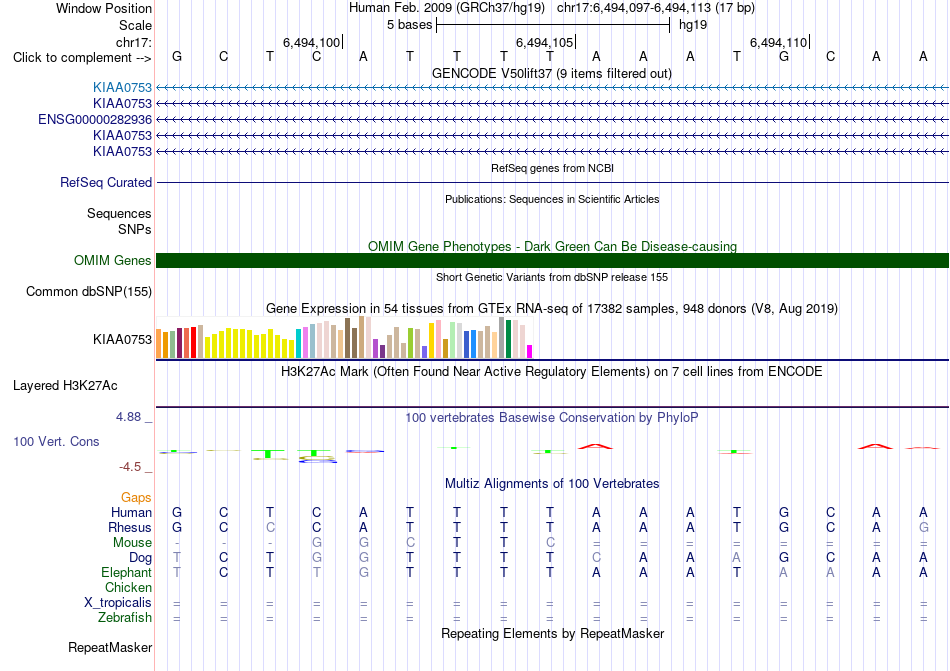Click the '5 bases' scale bar label
The height and width of the screenshot is (671, 950).
pyautogui.click(x=410, y=25)
